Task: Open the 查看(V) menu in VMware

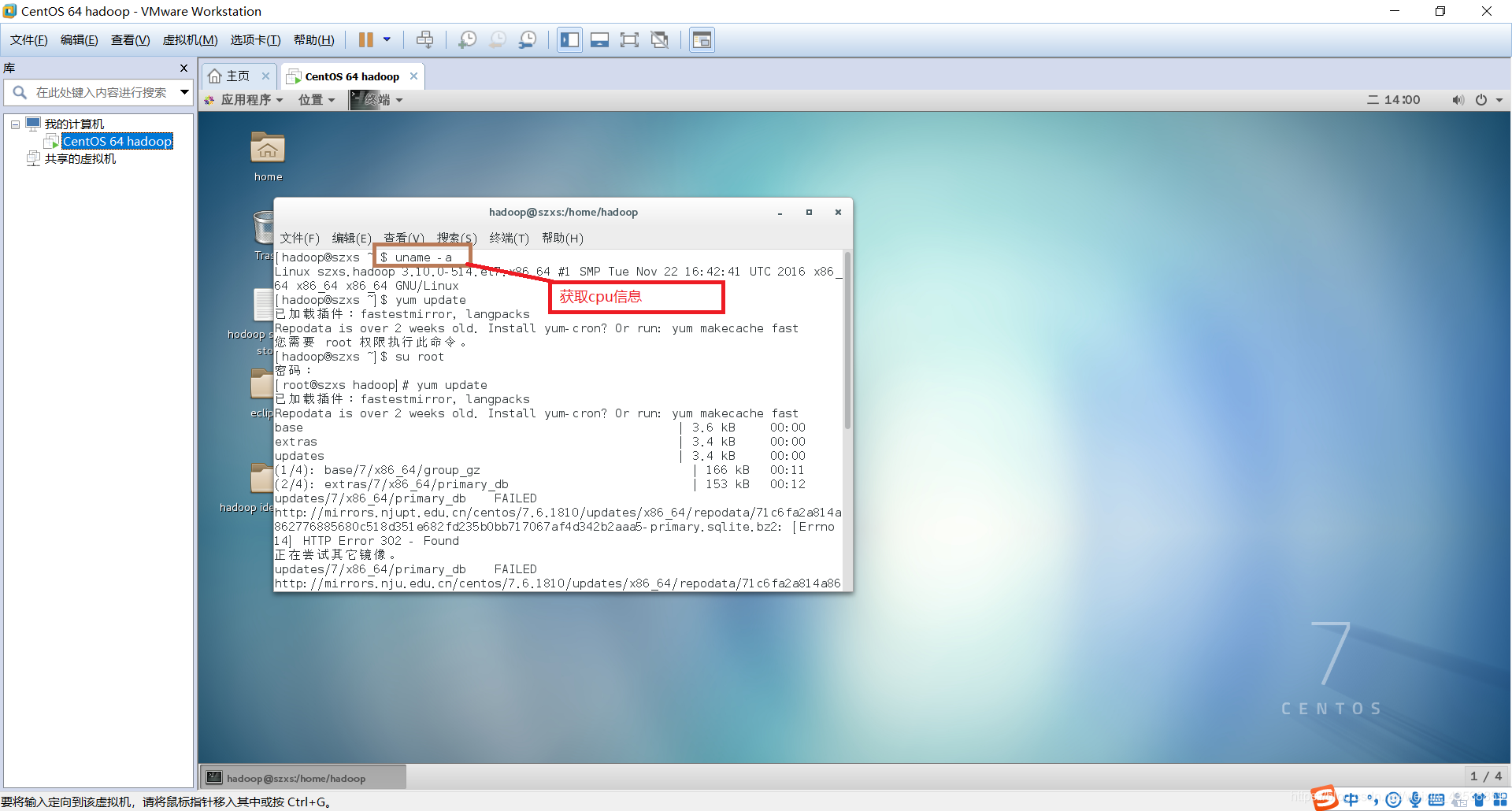Action: tap(131, 40)
